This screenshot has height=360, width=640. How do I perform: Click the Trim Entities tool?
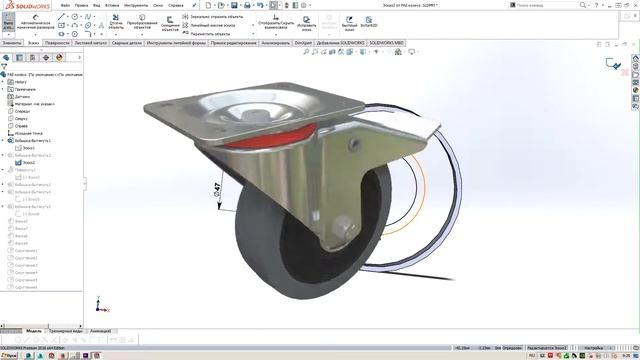coord(116,22)
